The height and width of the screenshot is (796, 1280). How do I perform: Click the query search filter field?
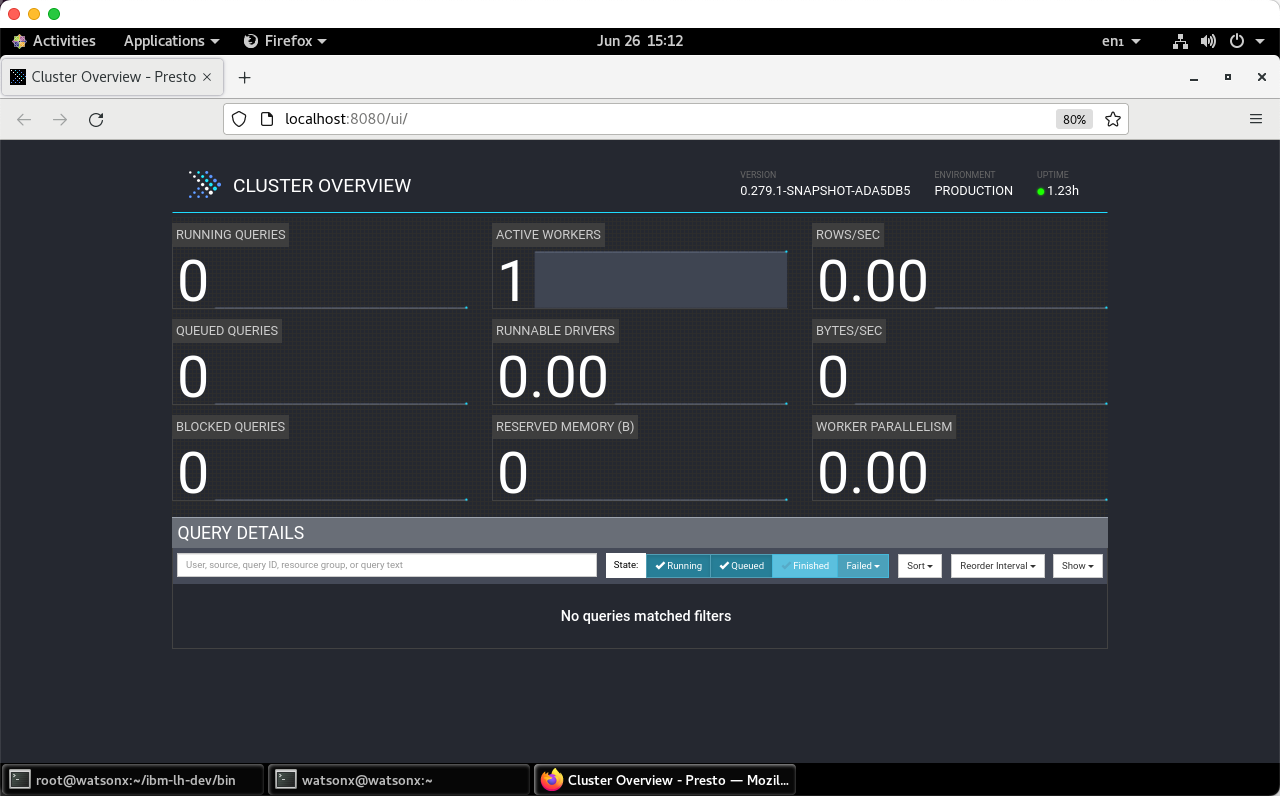coord(387,565)
